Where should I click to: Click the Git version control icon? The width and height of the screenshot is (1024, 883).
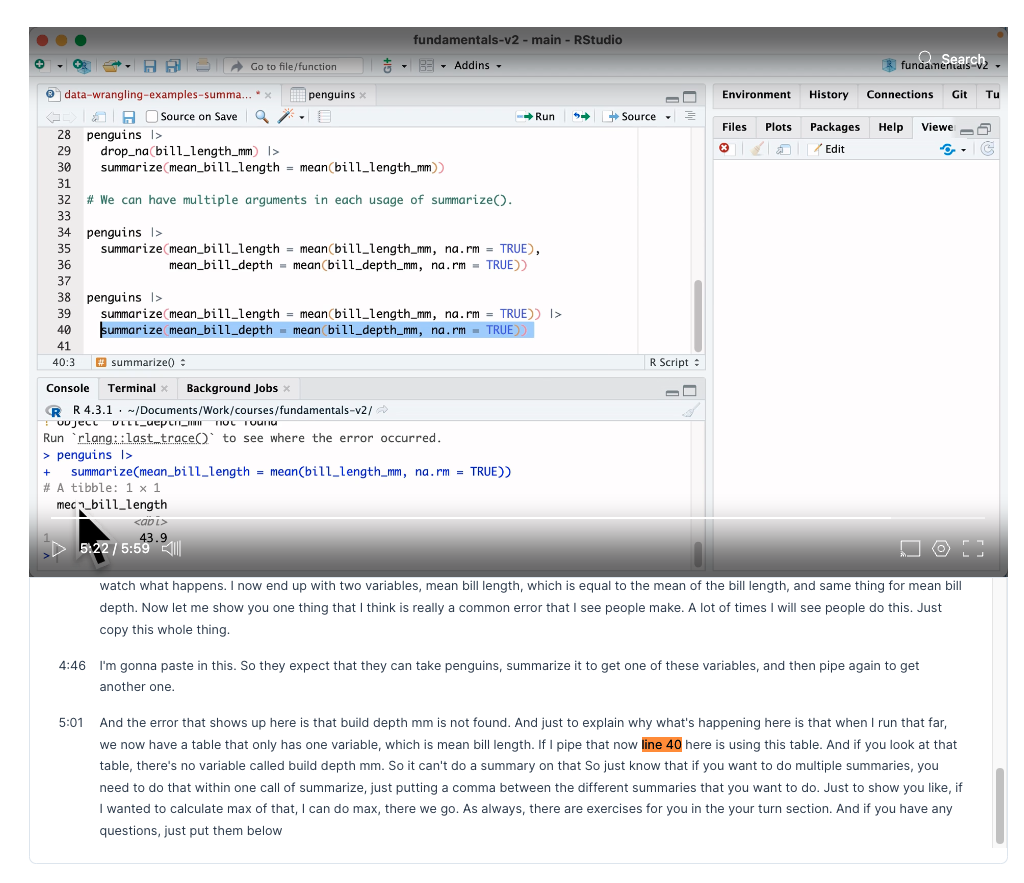(x=387, y=65)
